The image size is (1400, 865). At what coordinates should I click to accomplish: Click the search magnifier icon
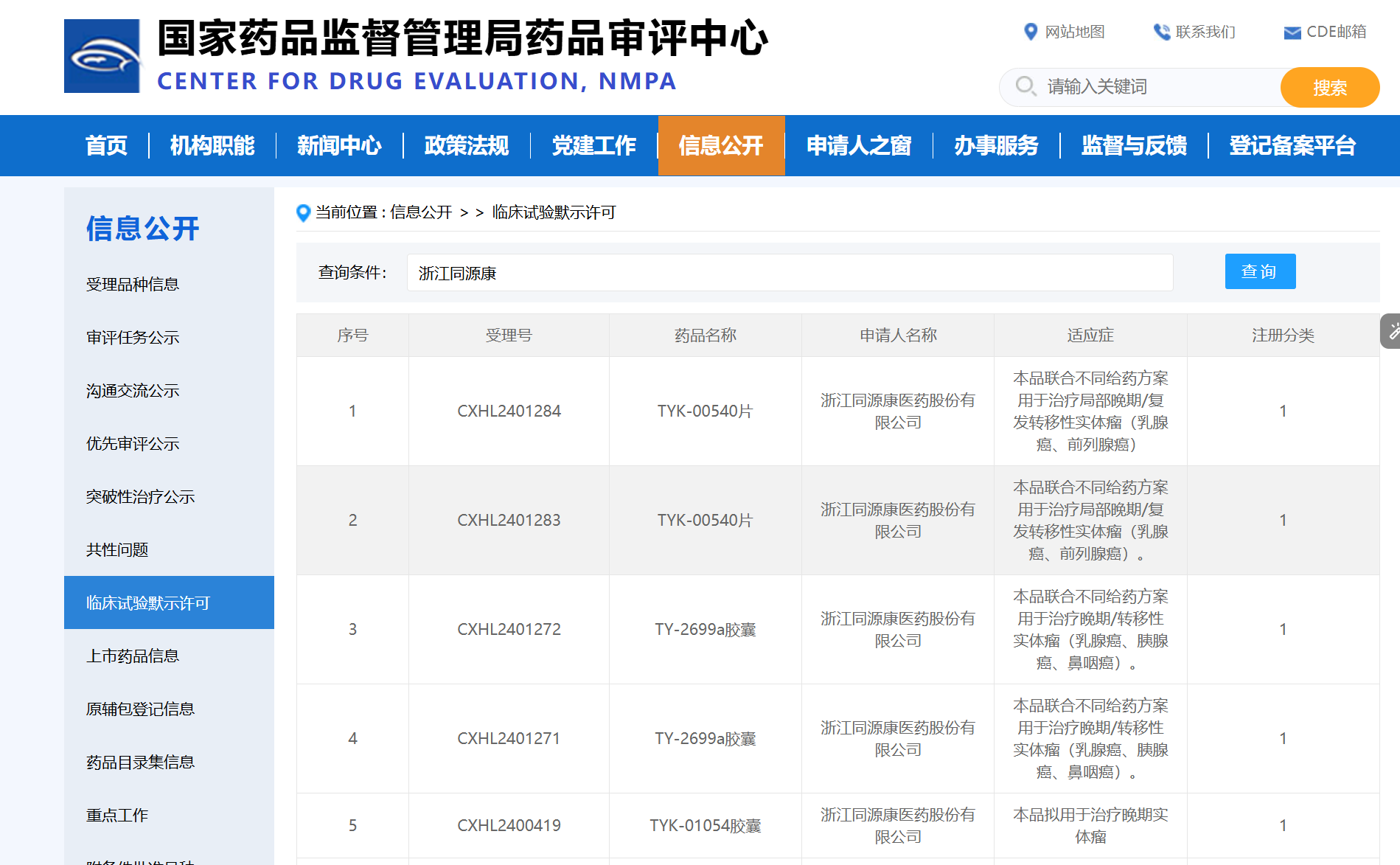pyautogui.click(x=1025, y=86)
